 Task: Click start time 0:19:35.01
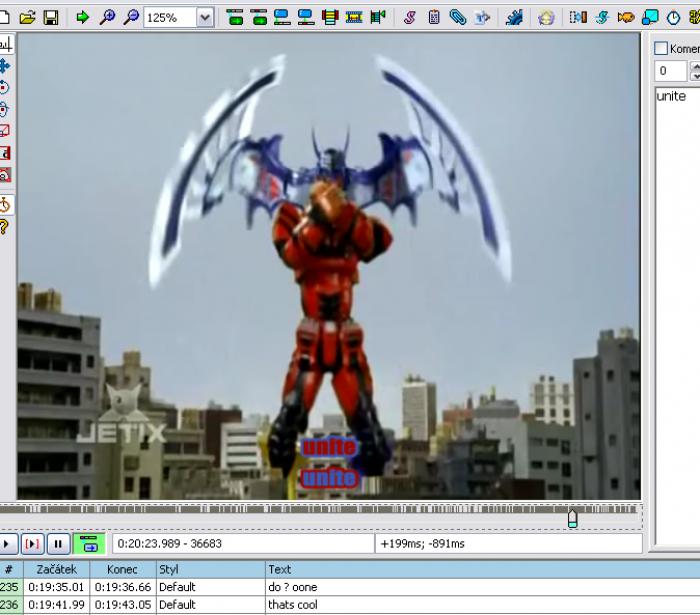(x=56, y=587)
